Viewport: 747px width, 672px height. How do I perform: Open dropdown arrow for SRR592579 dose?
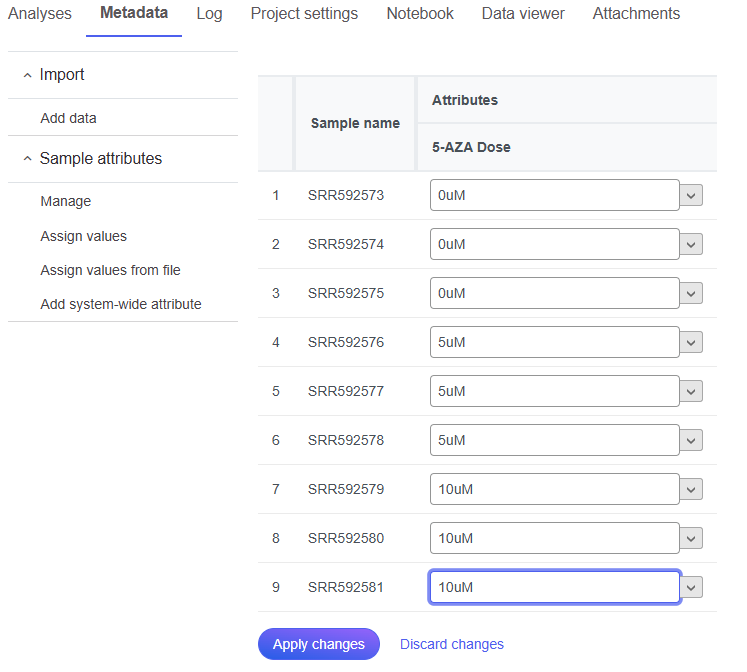click(x=691, y=490)
